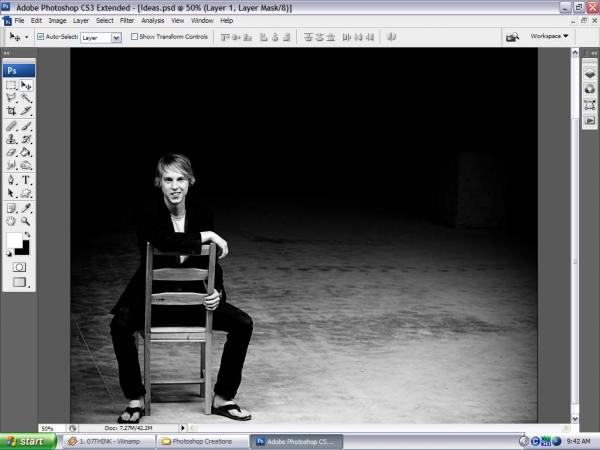Click the Ps logo at toolbox top
600x450 pixels.
coord(19,71)
